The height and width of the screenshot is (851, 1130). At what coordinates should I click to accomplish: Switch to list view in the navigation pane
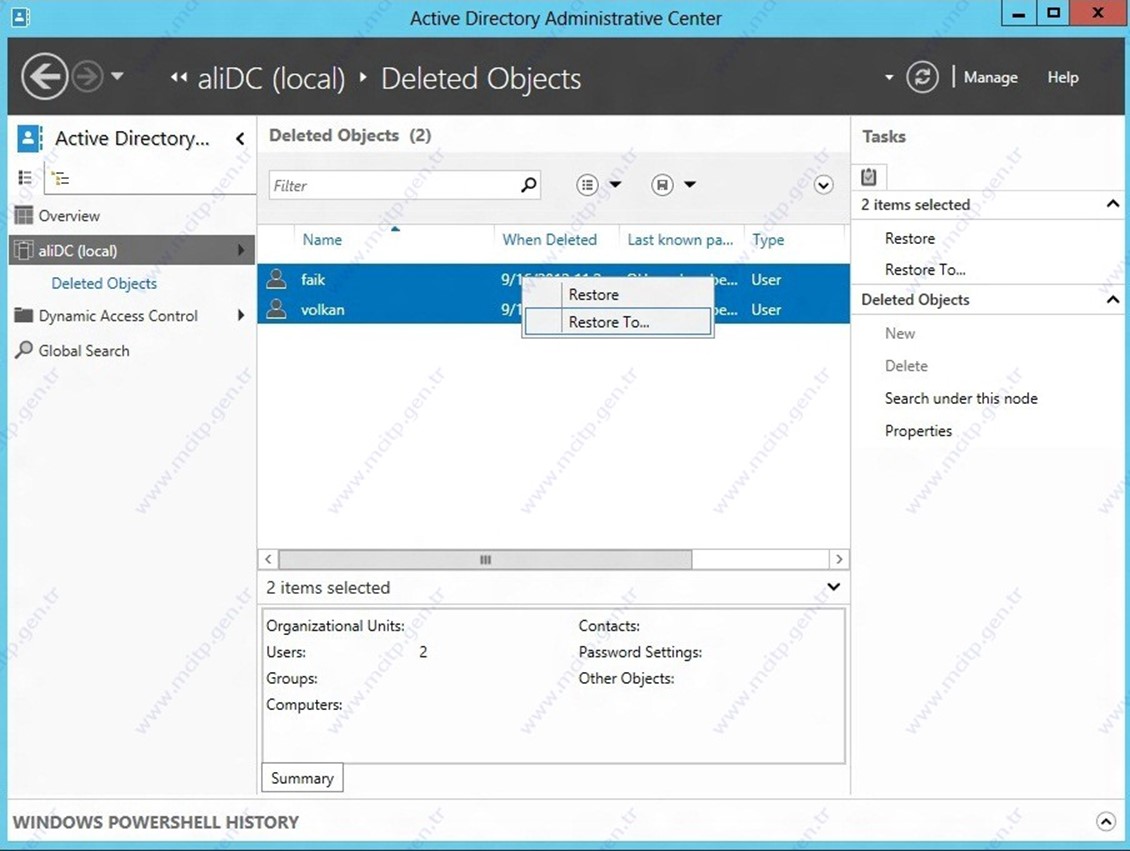coord(25,177)
